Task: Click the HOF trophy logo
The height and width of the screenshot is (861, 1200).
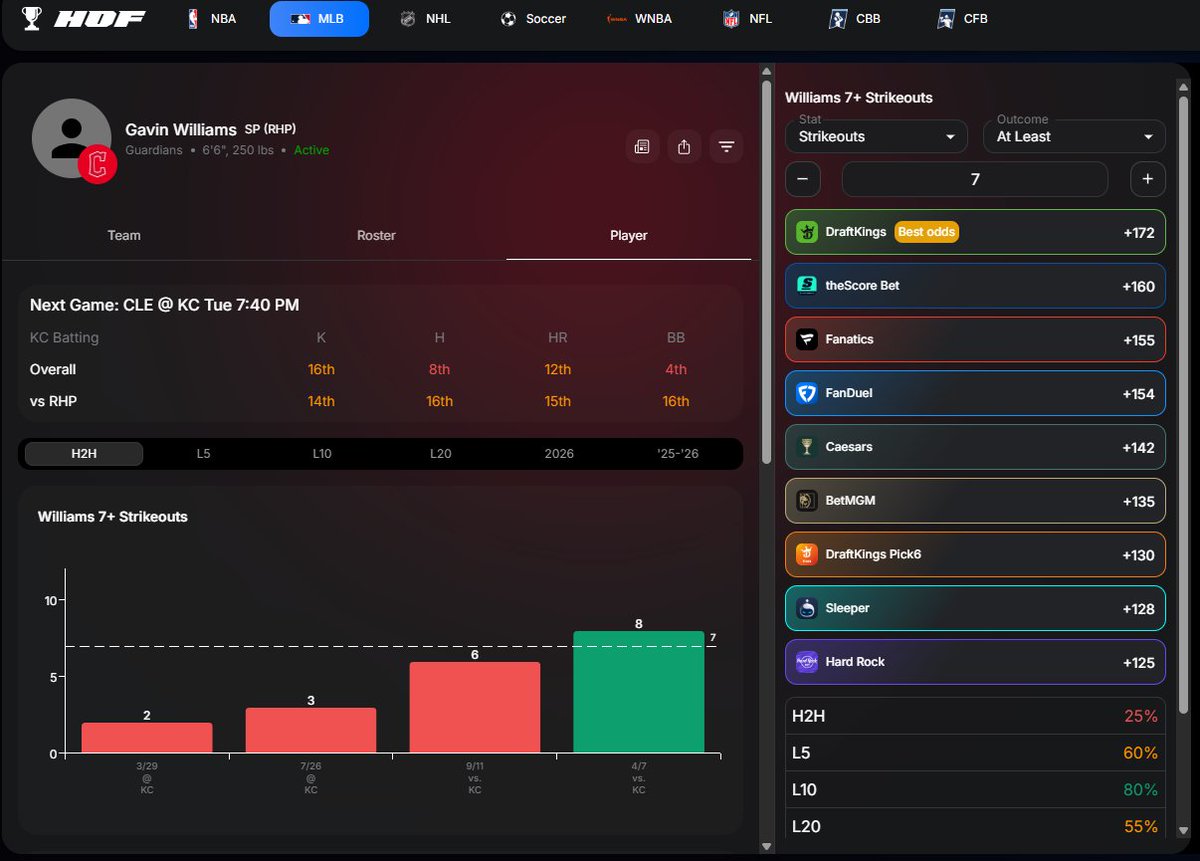Action: (84, 19)
